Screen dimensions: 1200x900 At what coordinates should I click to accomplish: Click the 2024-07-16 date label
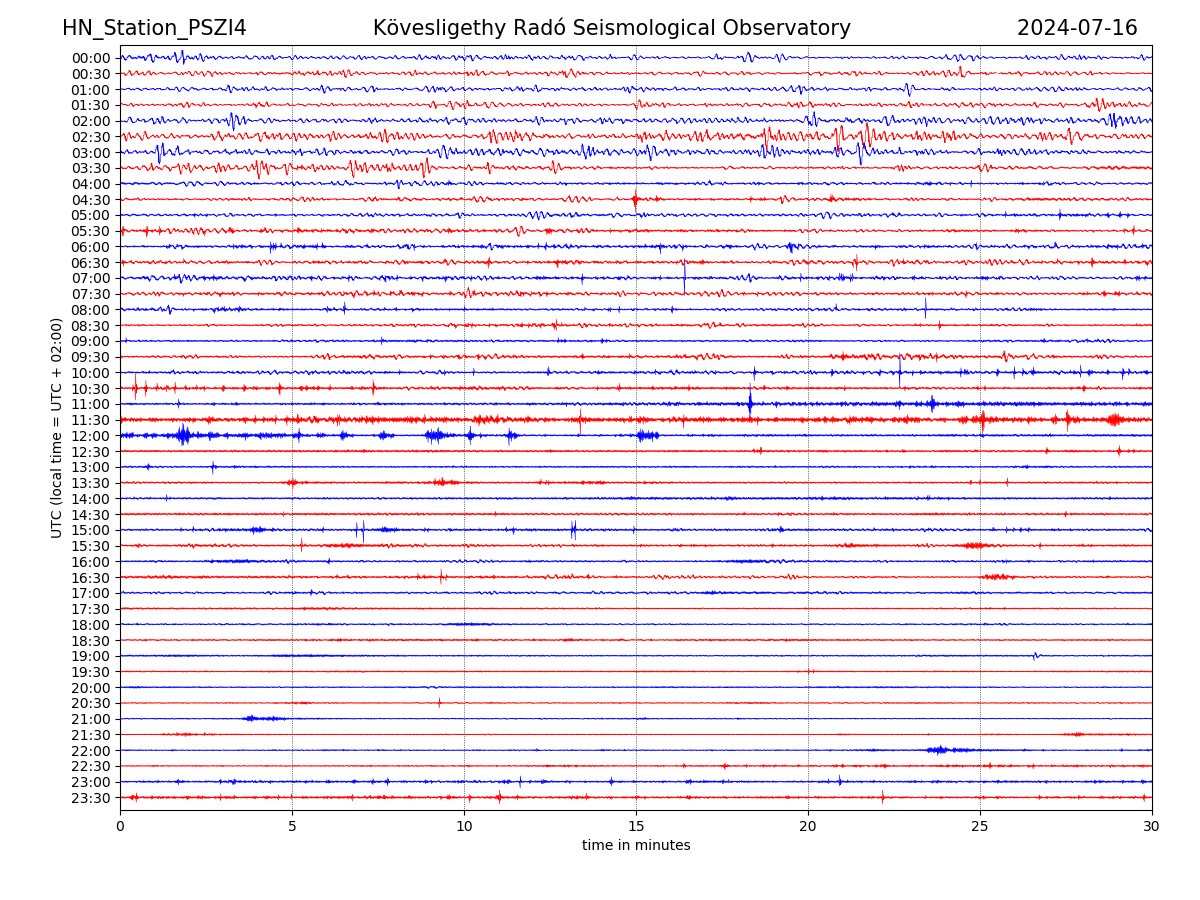(1077, 28)
